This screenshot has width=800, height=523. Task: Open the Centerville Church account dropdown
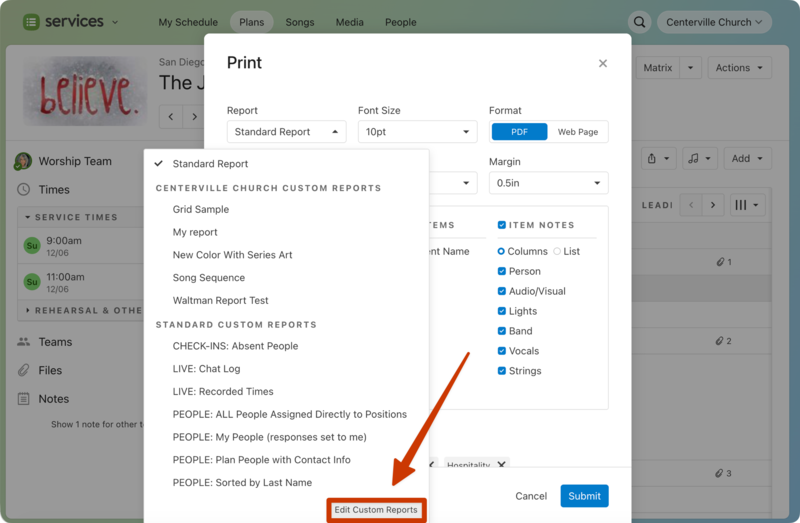[x=714, y=22]
